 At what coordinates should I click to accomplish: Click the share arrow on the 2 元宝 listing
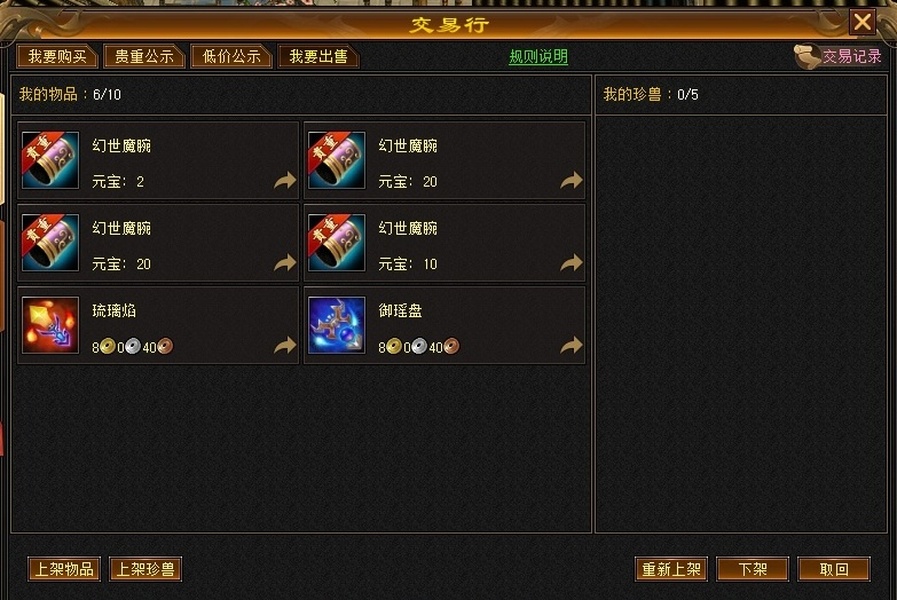click(285, 181)
